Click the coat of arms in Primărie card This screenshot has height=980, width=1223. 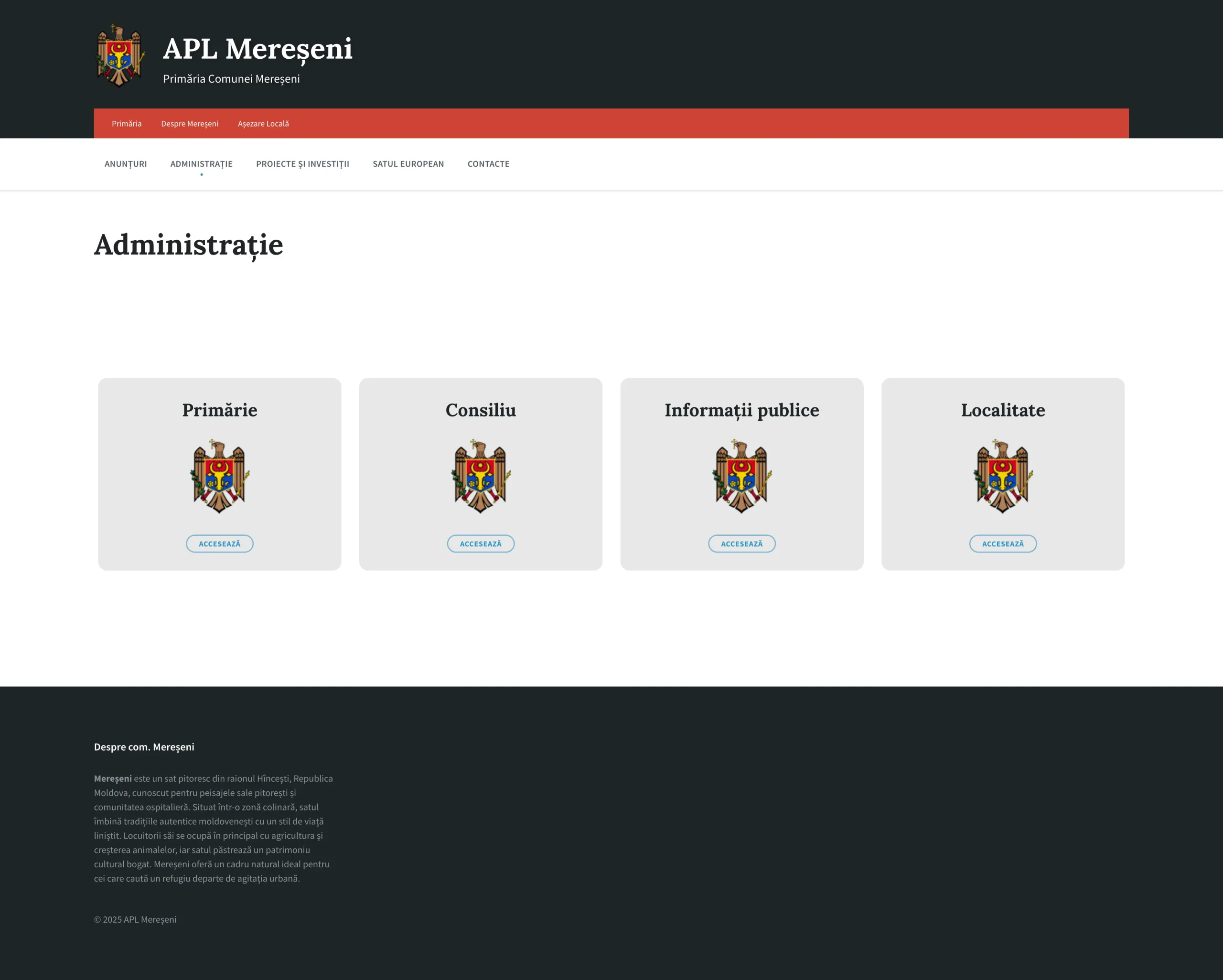(x=220, y=477)
